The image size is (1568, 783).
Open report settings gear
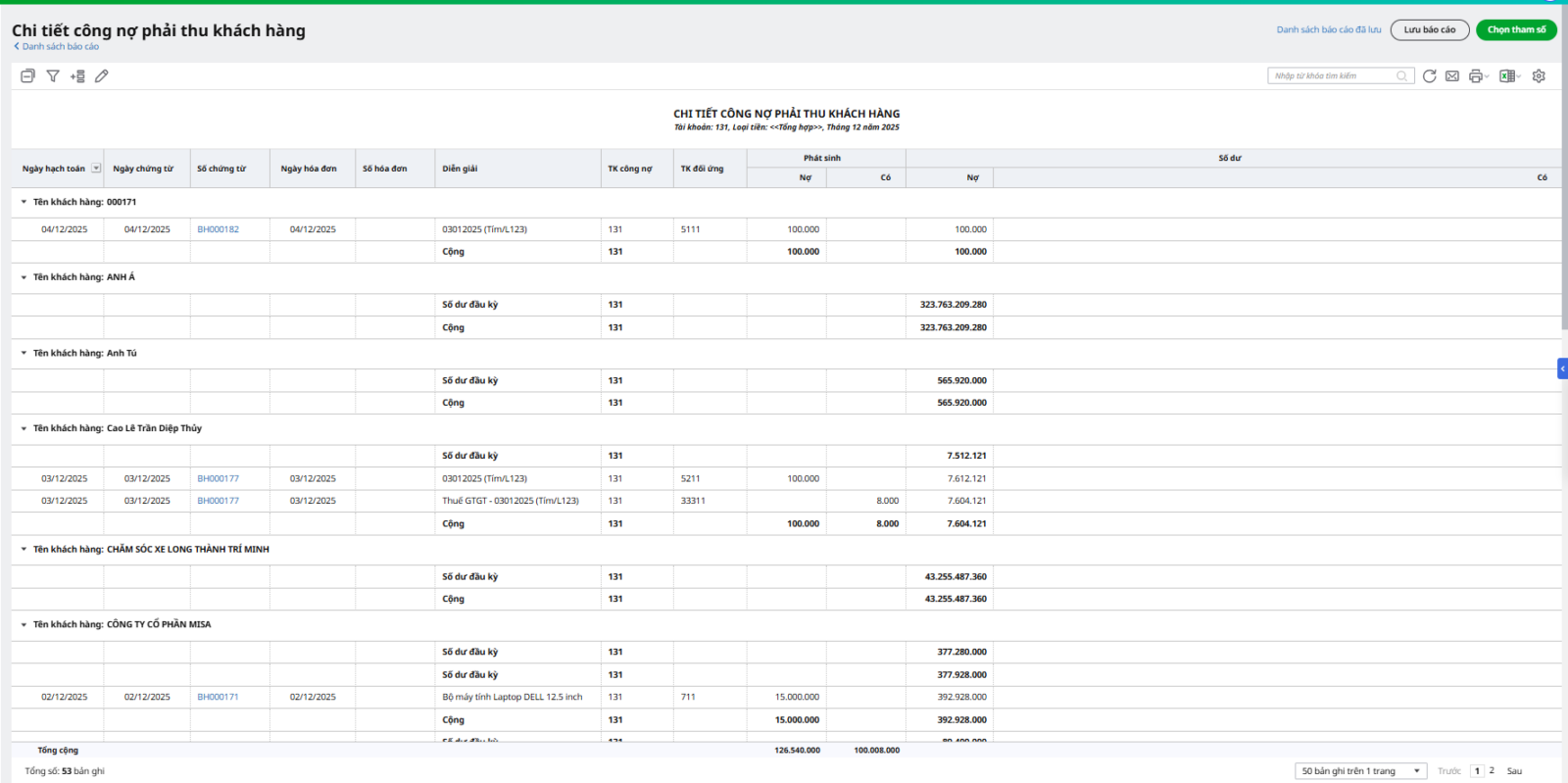click(x=1539, y=75)
